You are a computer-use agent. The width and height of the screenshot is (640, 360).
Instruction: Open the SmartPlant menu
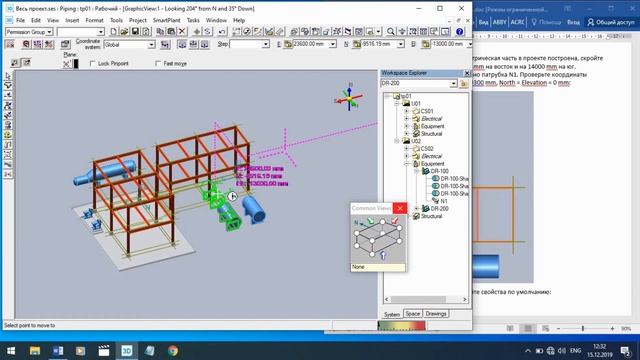click(167, 20)
